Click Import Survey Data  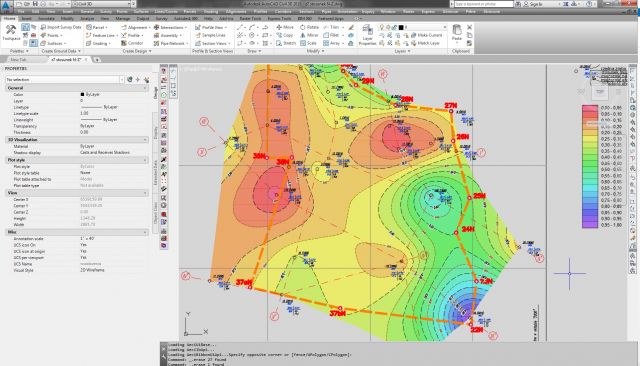(61, 27)
